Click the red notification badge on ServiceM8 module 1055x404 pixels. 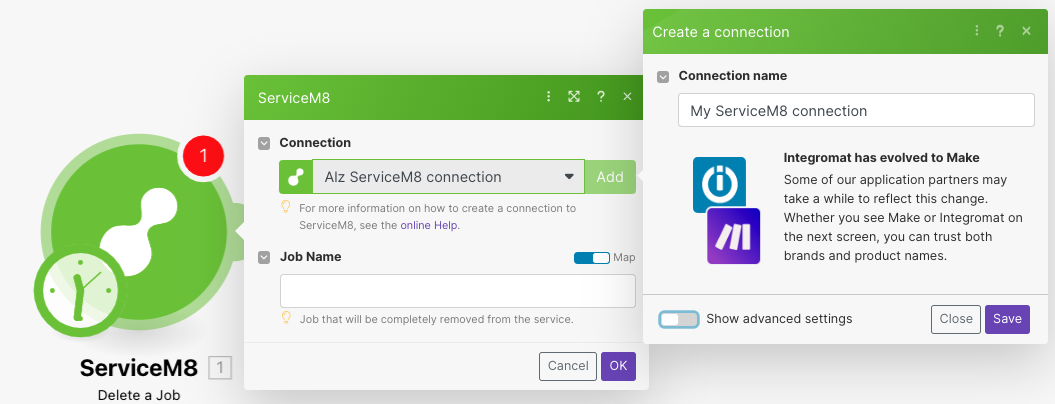[x=203, y=158]
